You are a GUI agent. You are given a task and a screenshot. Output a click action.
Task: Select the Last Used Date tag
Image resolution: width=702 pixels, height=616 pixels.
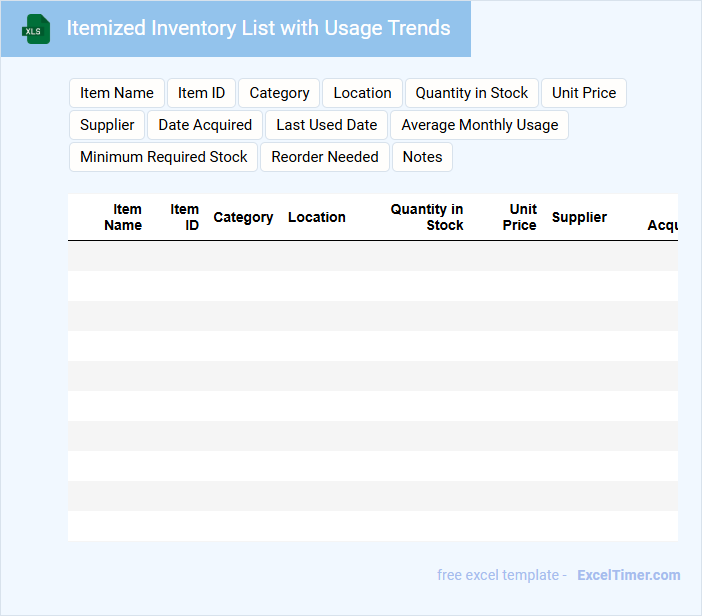pos(326,125)
